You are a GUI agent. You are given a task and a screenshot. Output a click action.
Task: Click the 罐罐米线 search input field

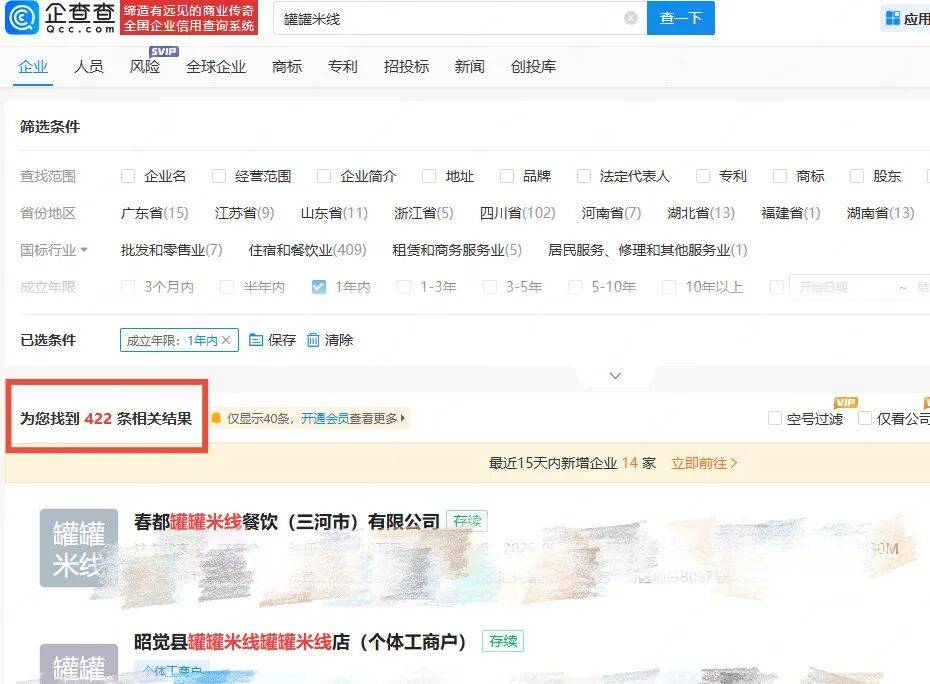(450, 18)
